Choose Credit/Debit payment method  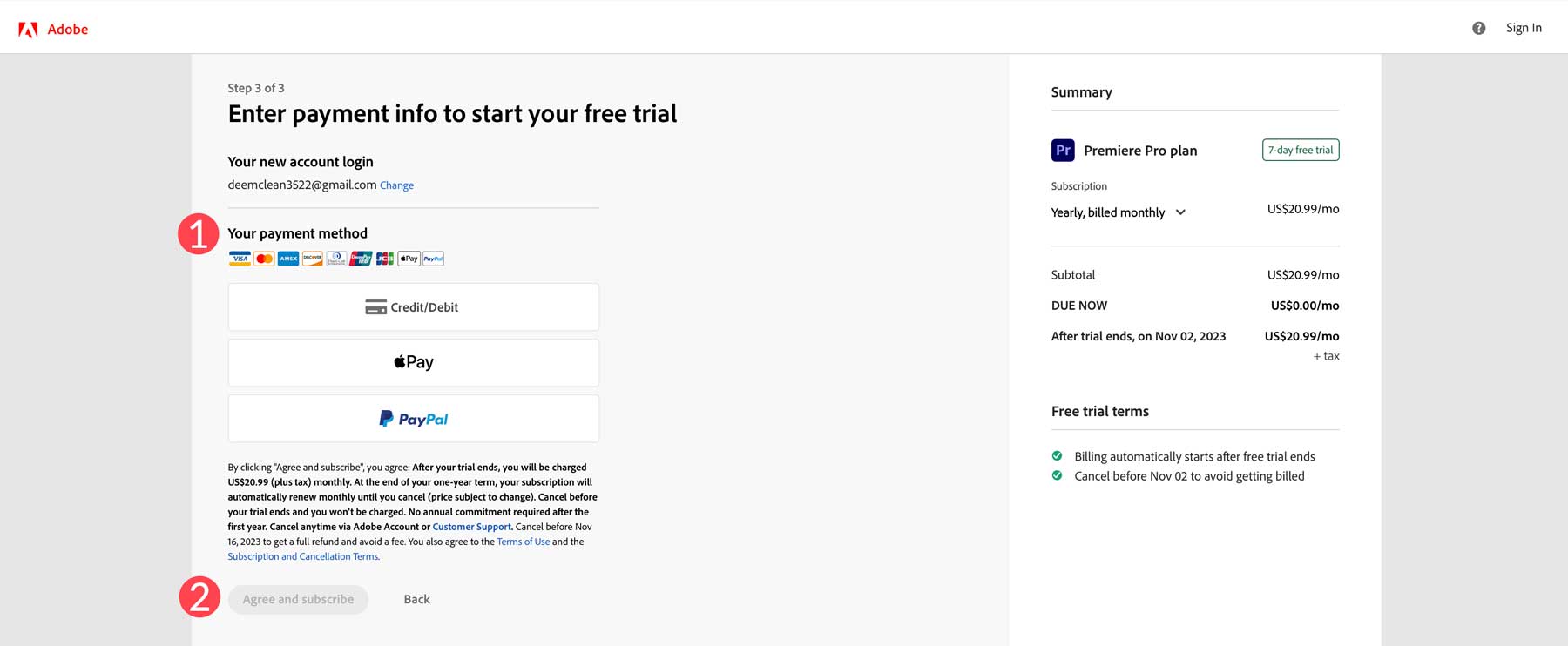[x=413, y=307]
